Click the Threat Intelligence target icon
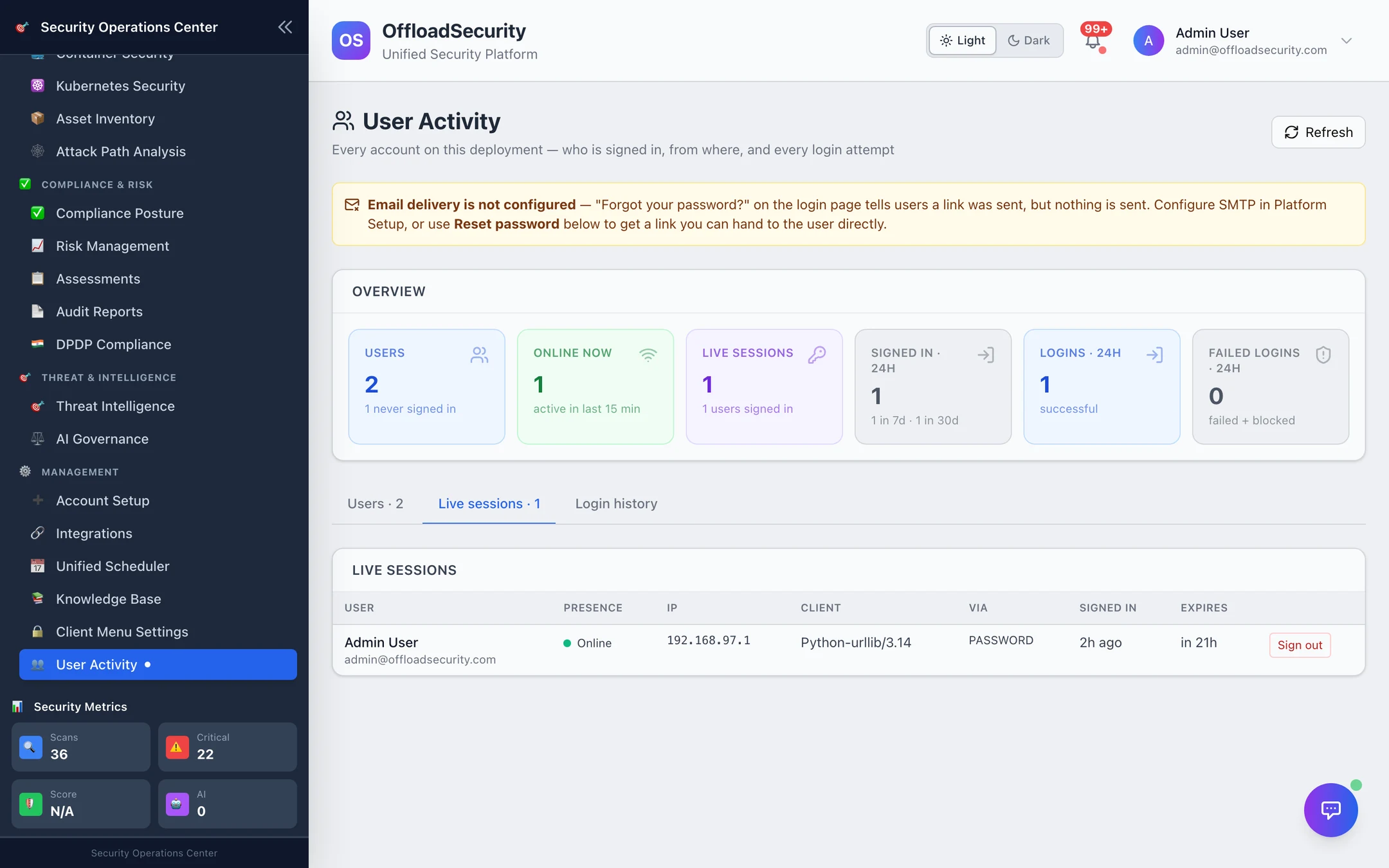This screenshot has width=1389, height=868. (38, 406)
